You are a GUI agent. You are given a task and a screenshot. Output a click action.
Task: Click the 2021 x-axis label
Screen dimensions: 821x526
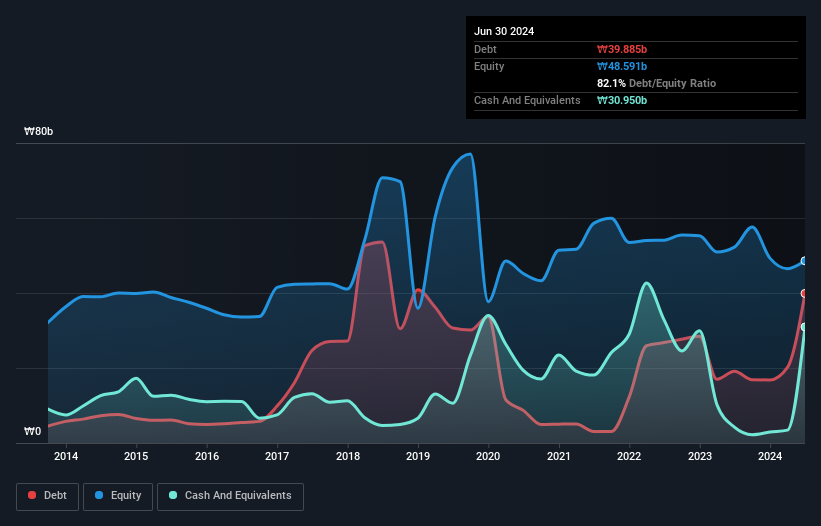pyautogui.click(x=559, y=456)
